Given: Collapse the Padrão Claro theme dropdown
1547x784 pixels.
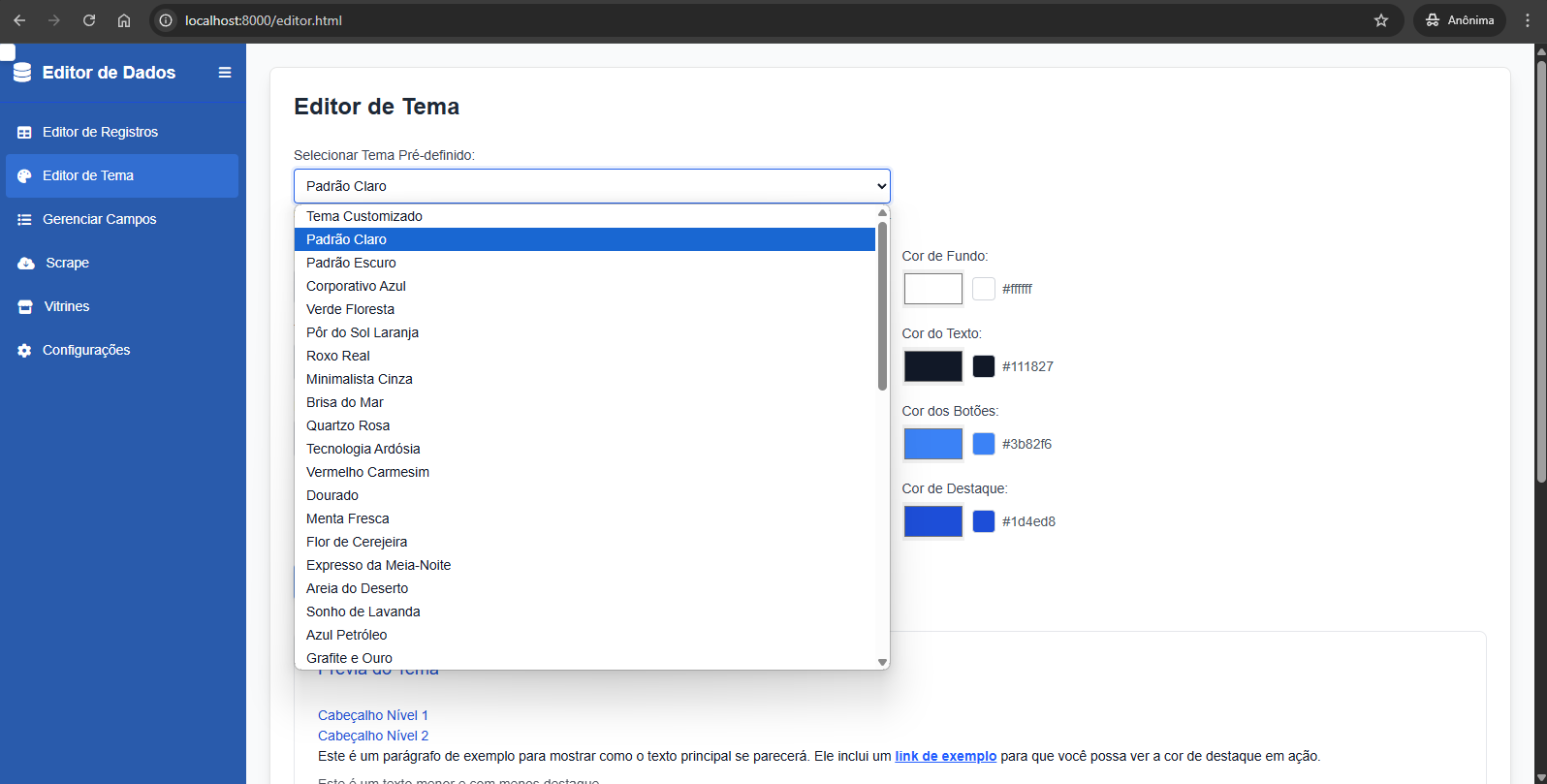Looking at the screenshot, I should 591,186.
